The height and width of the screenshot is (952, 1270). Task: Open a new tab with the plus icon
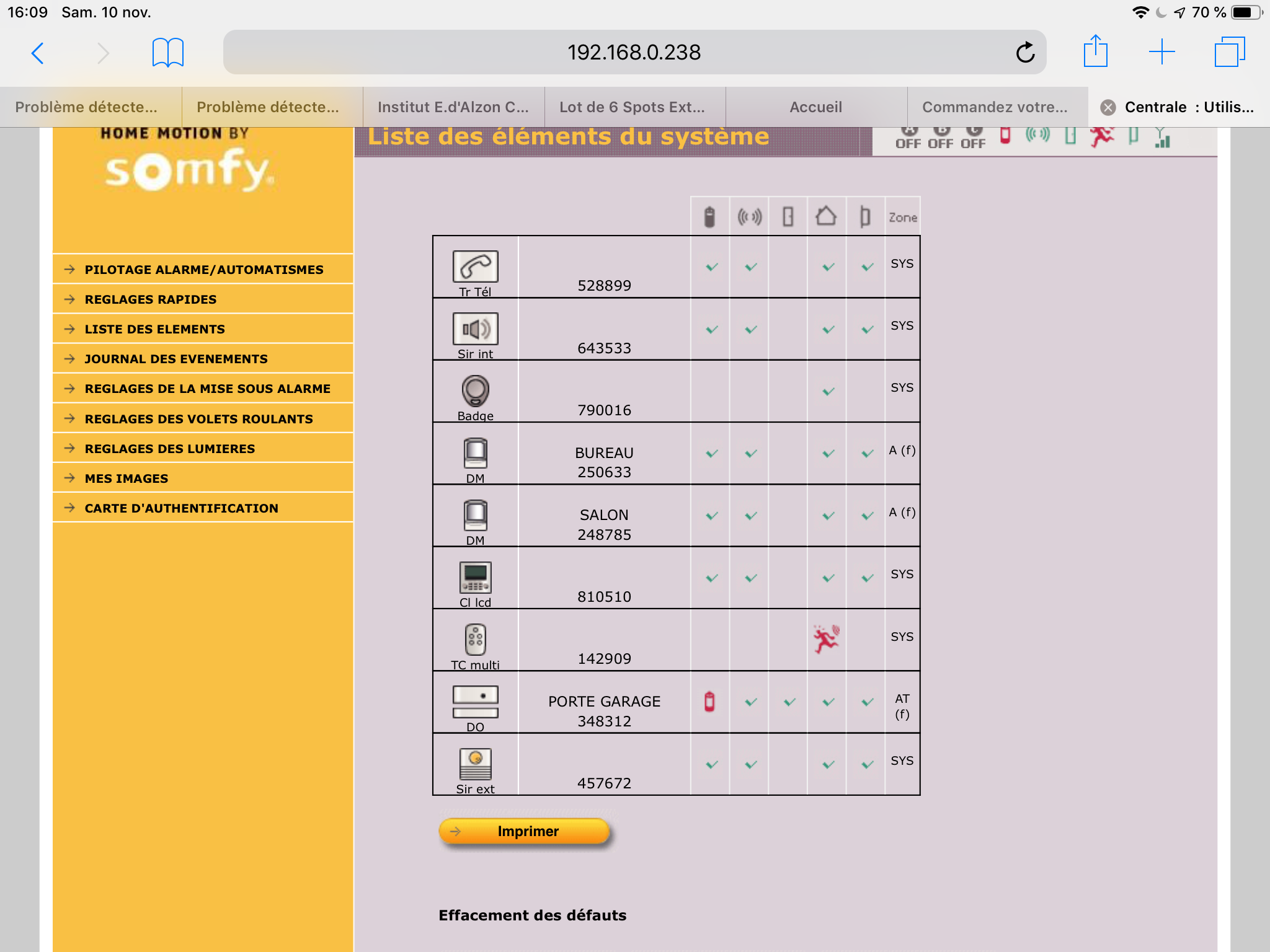[x=1161, y=52]
